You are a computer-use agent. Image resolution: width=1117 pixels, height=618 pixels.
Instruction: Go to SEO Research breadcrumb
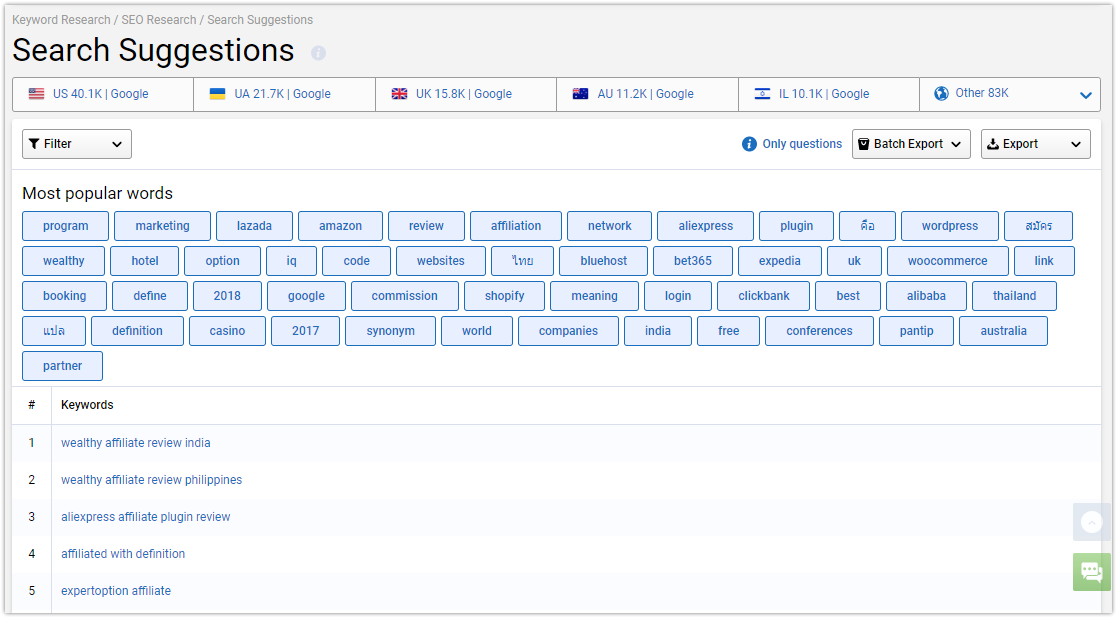pos(159,20)
